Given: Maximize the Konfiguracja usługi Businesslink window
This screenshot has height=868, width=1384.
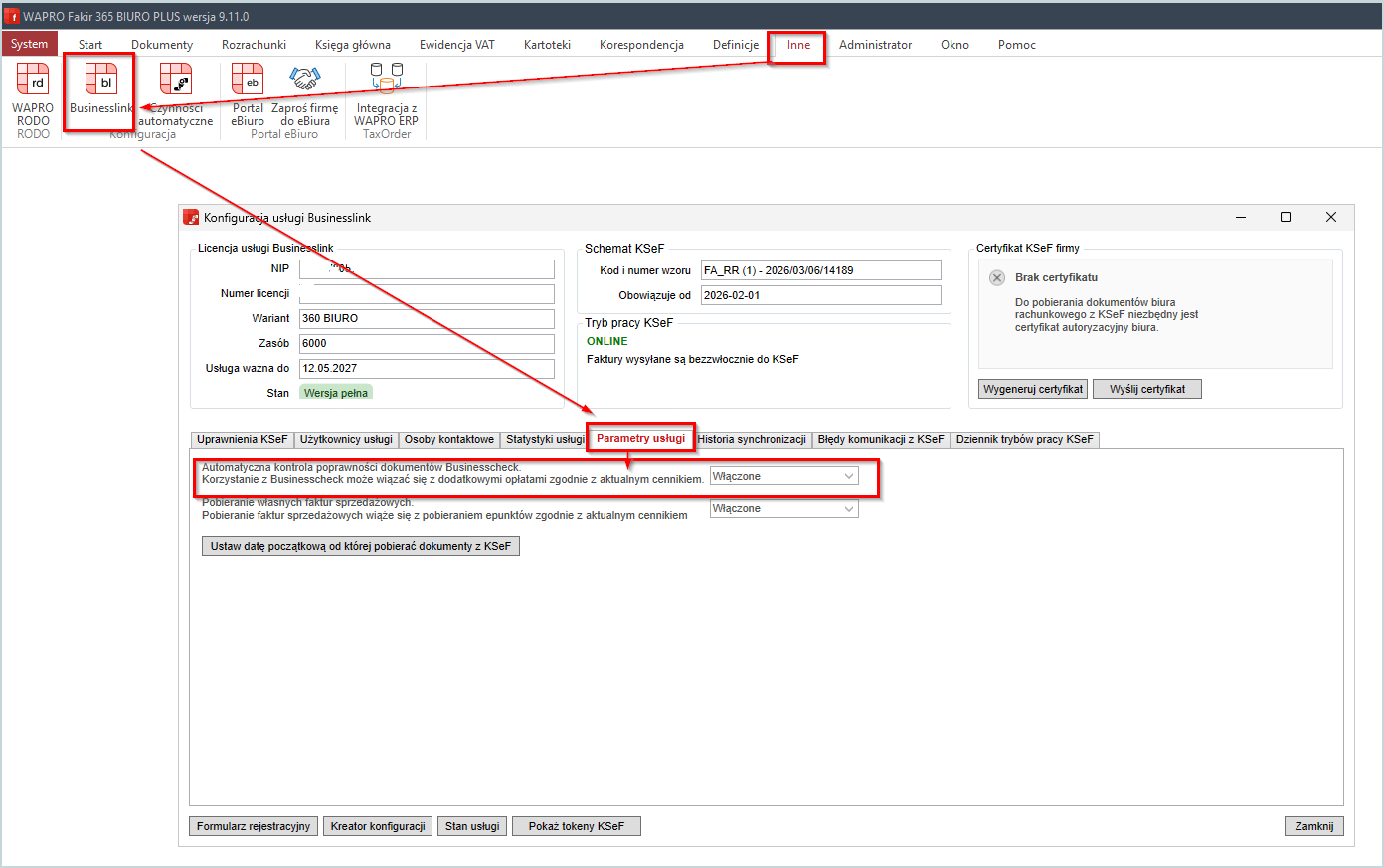Looking at the screenshot, I should (1286, 217).
